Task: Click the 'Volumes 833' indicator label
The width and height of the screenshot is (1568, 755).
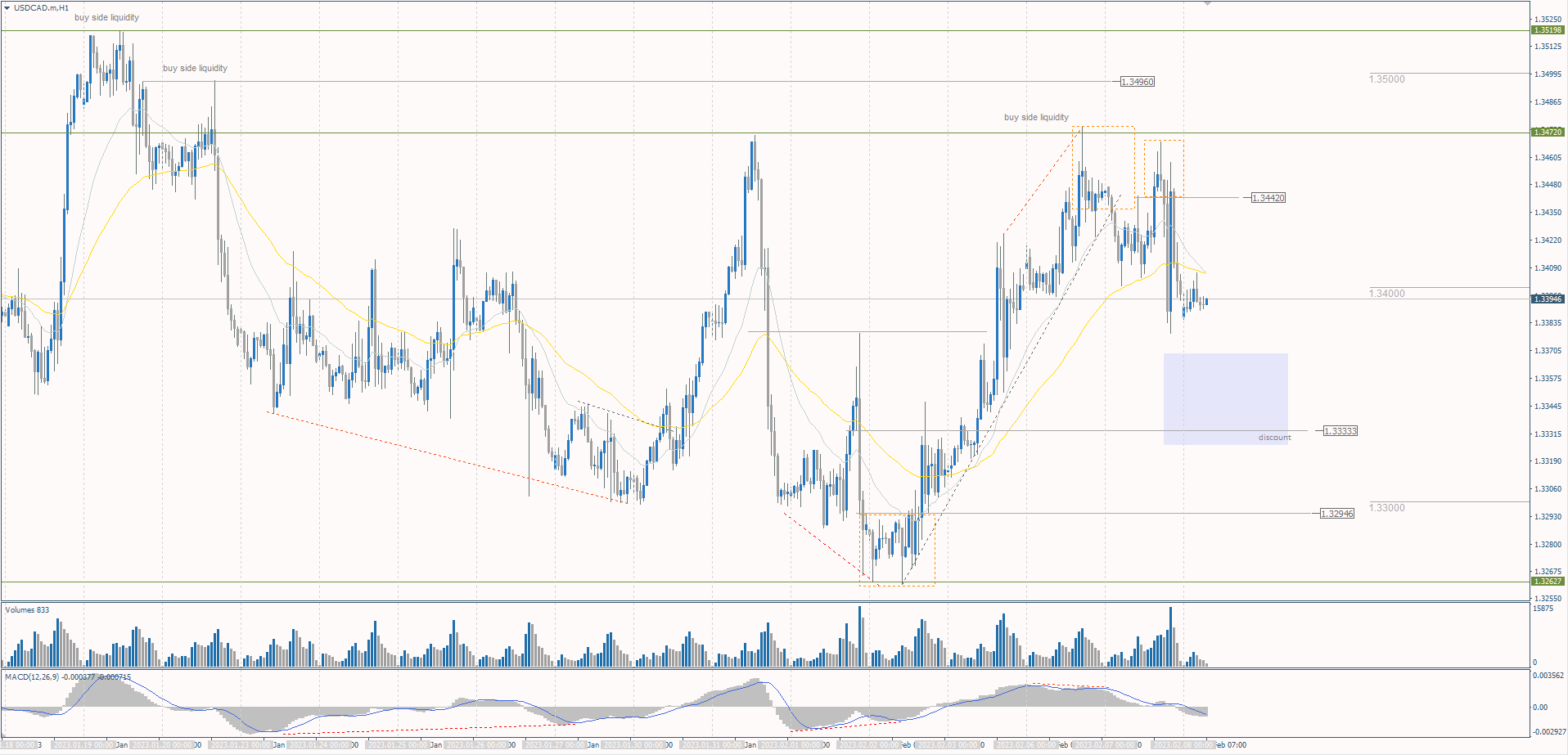Action: 27,610
